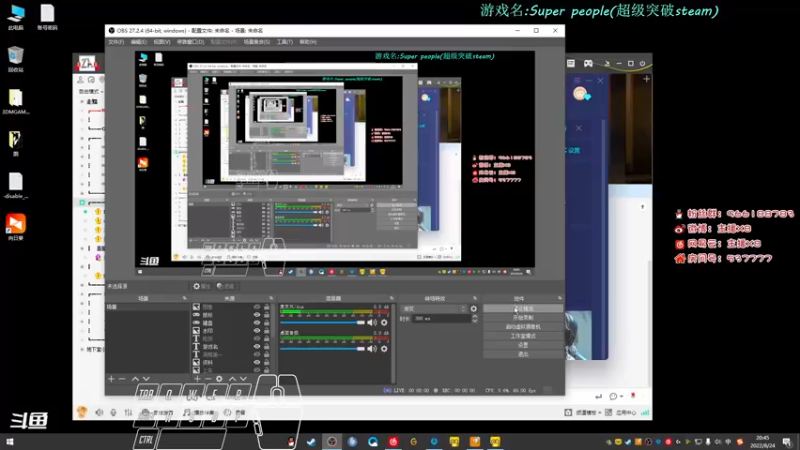Lock the 键盘 source
Image resolution: width=800 pixels, height=450 pixels.
(x=266, y=322)
